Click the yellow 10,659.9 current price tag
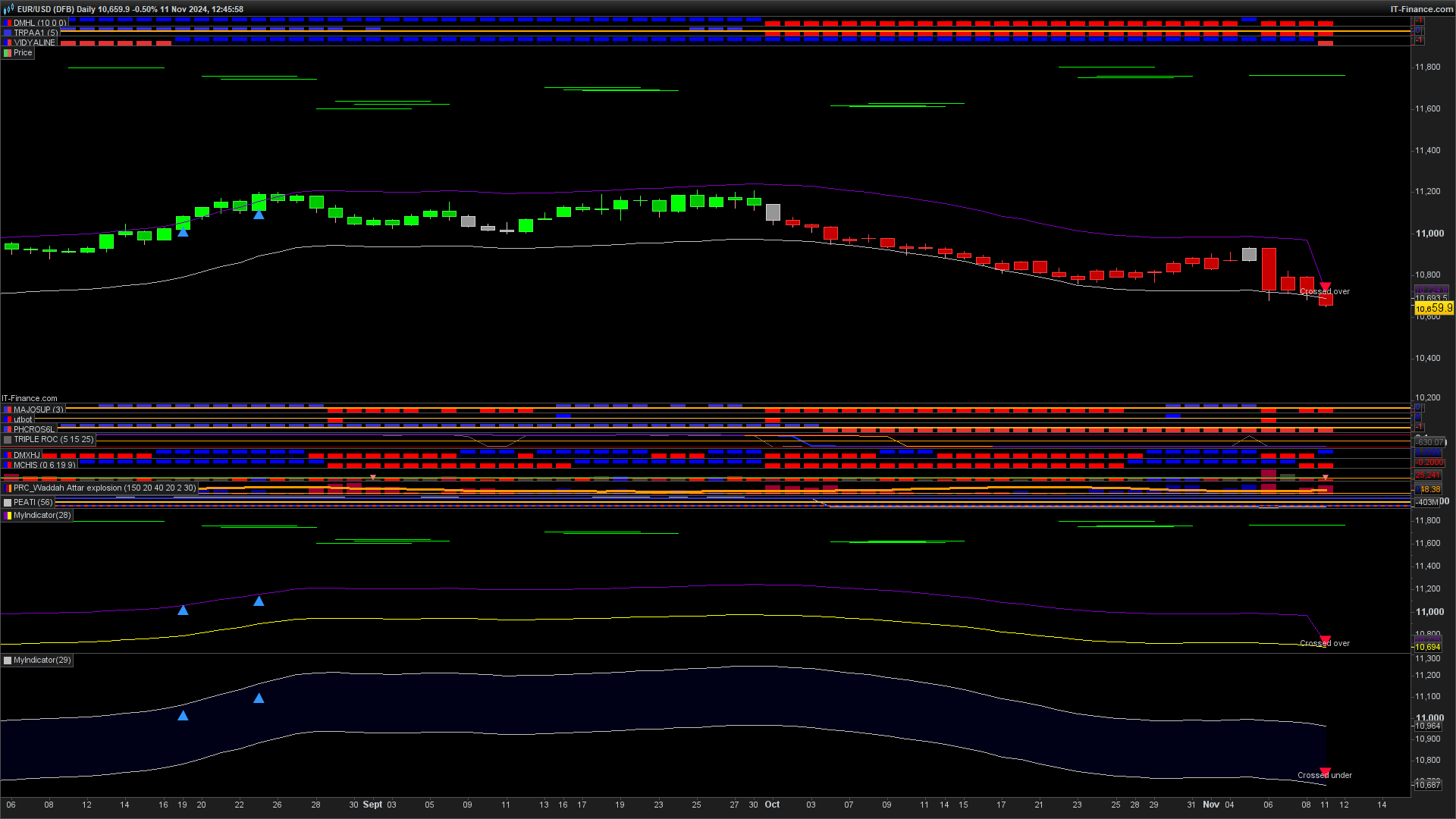The width and height of the screenshot is (1456, 819). pyautogui.click(x=1433, y=309)
